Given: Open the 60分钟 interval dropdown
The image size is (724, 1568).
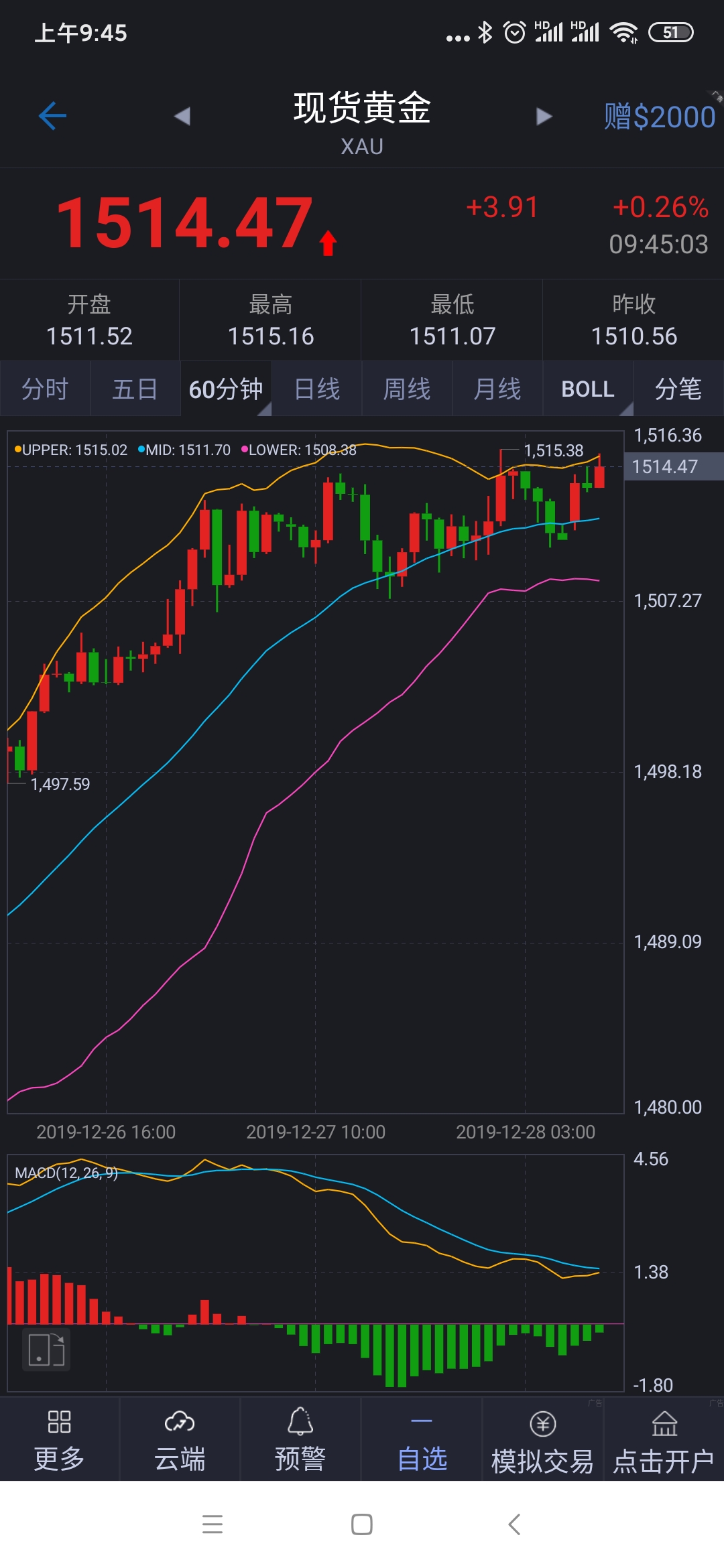Looking at the screenshot, I should click(x=226, y=389).
